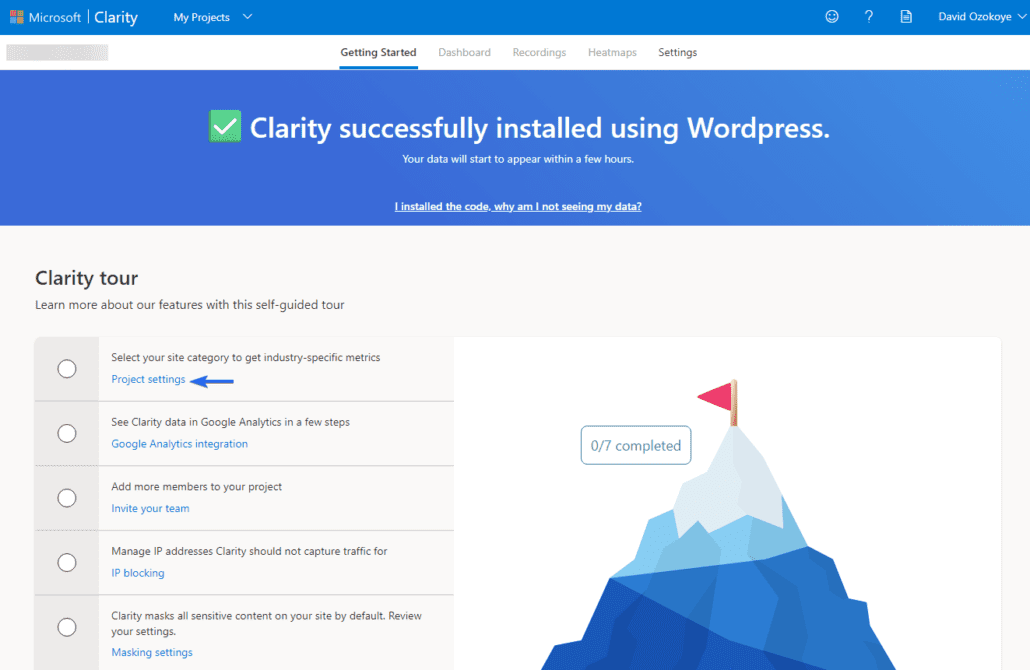Open the smiley feedback icon

pos(832,17)
